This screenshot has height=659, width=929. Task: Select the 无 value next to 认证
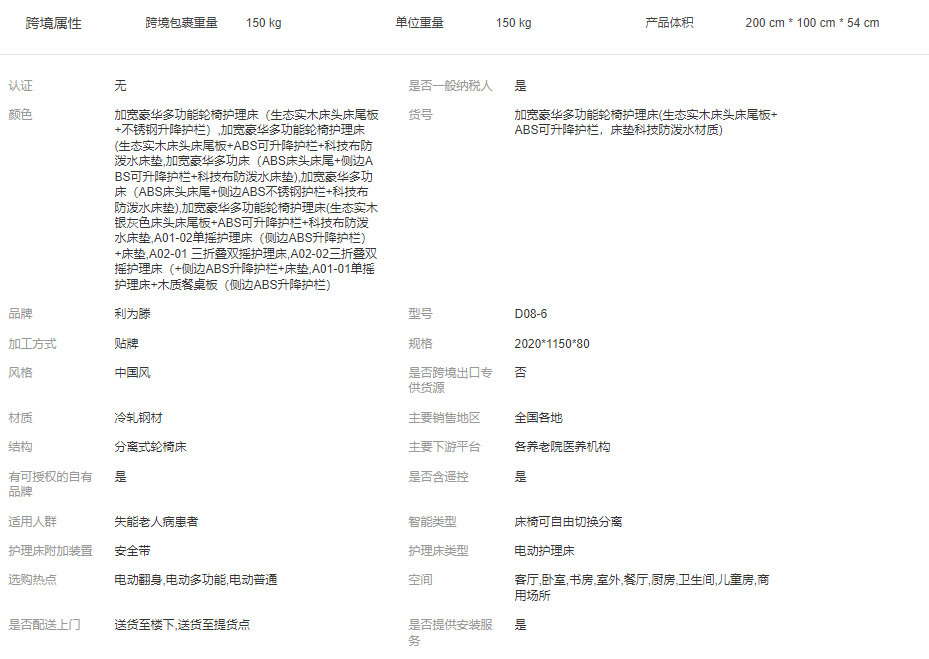pos(120,86)
